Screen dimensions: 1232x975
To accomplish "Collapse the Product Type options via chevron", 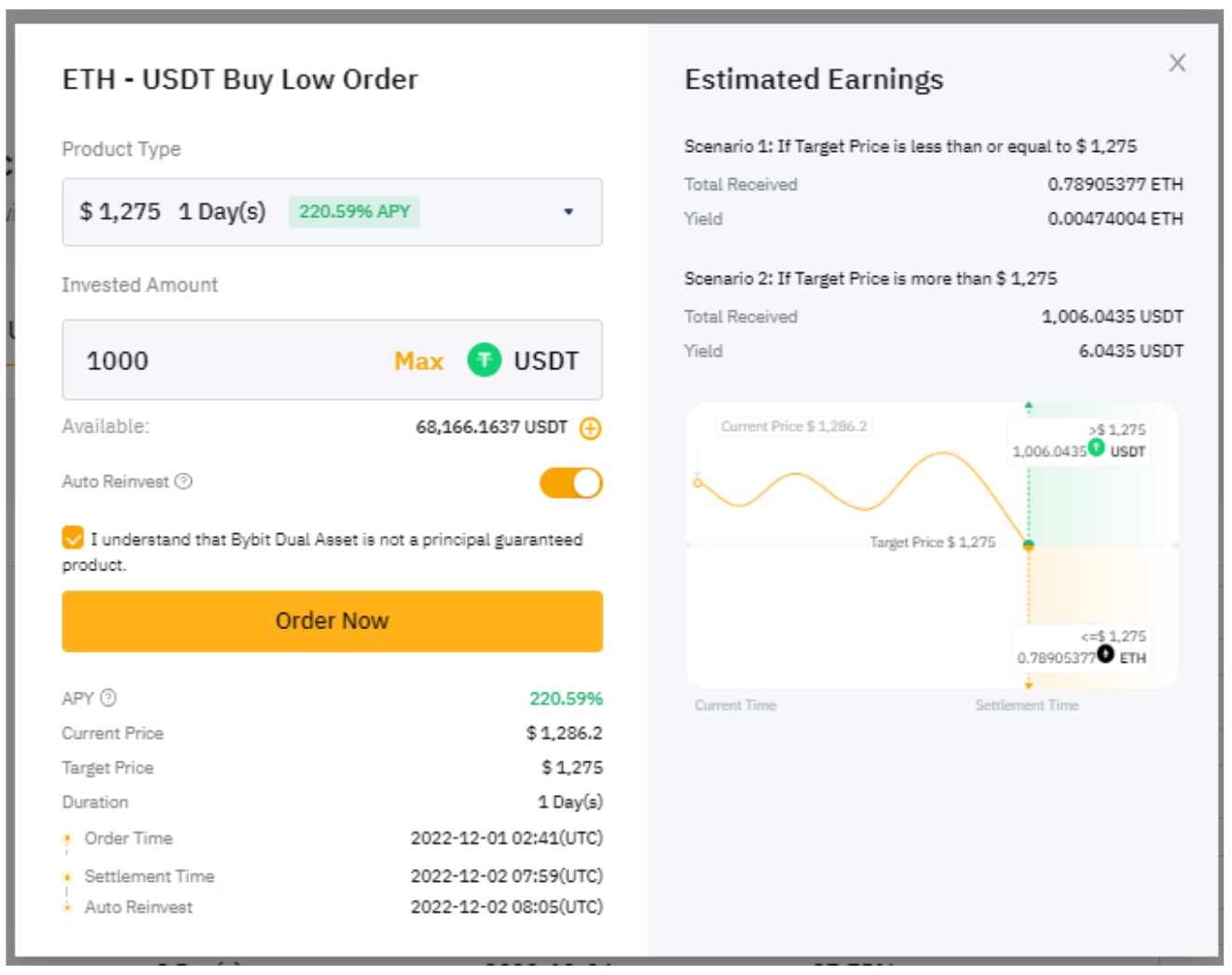I will [569, 212].
